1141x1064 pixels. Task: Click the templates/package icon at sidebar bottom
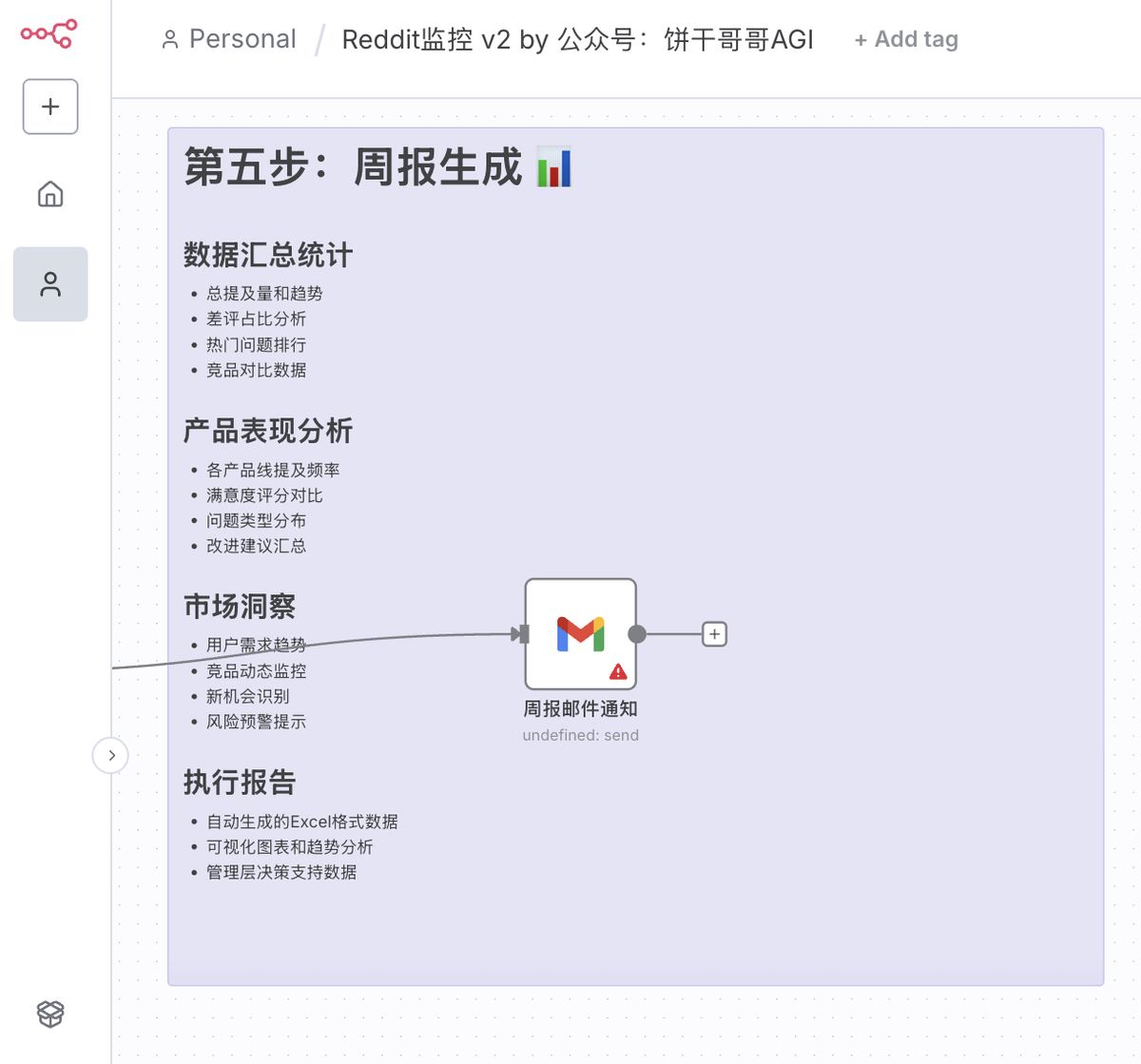point(49,1014)
